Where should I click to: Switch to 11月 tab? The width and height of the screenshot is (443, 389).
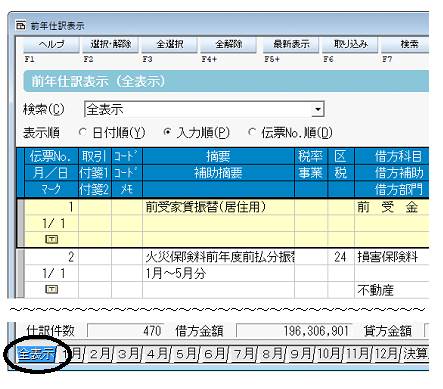click(x=357, y=354)
